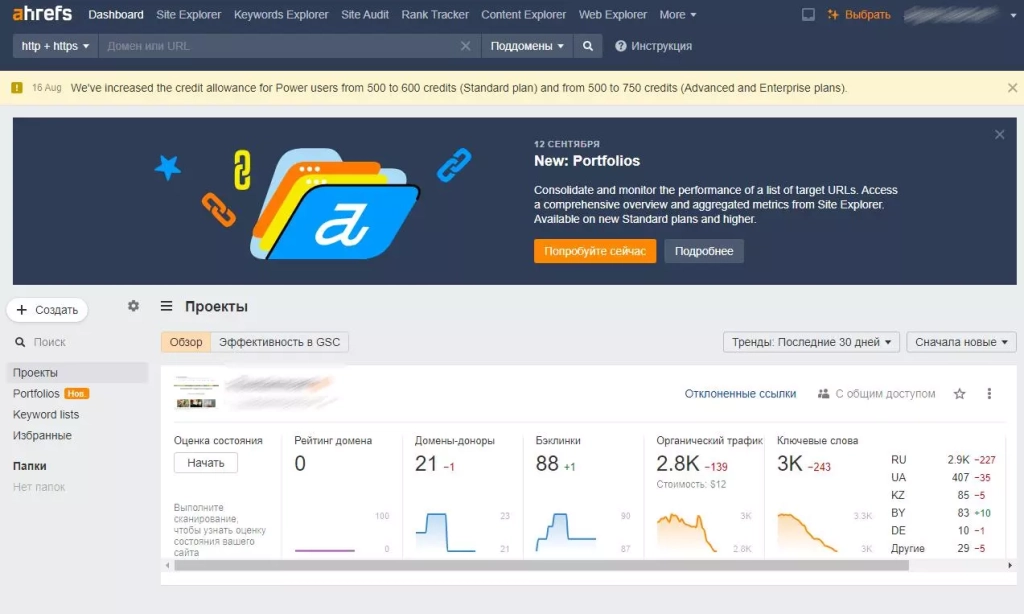Open project settings gear icon

pos(133,306)
